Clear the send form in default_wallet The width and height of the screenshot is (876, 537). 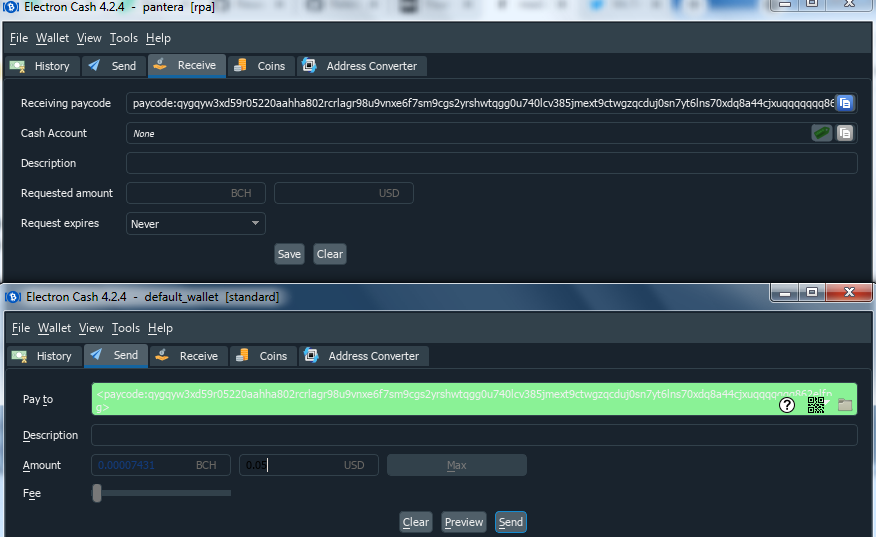coord(416,522)
